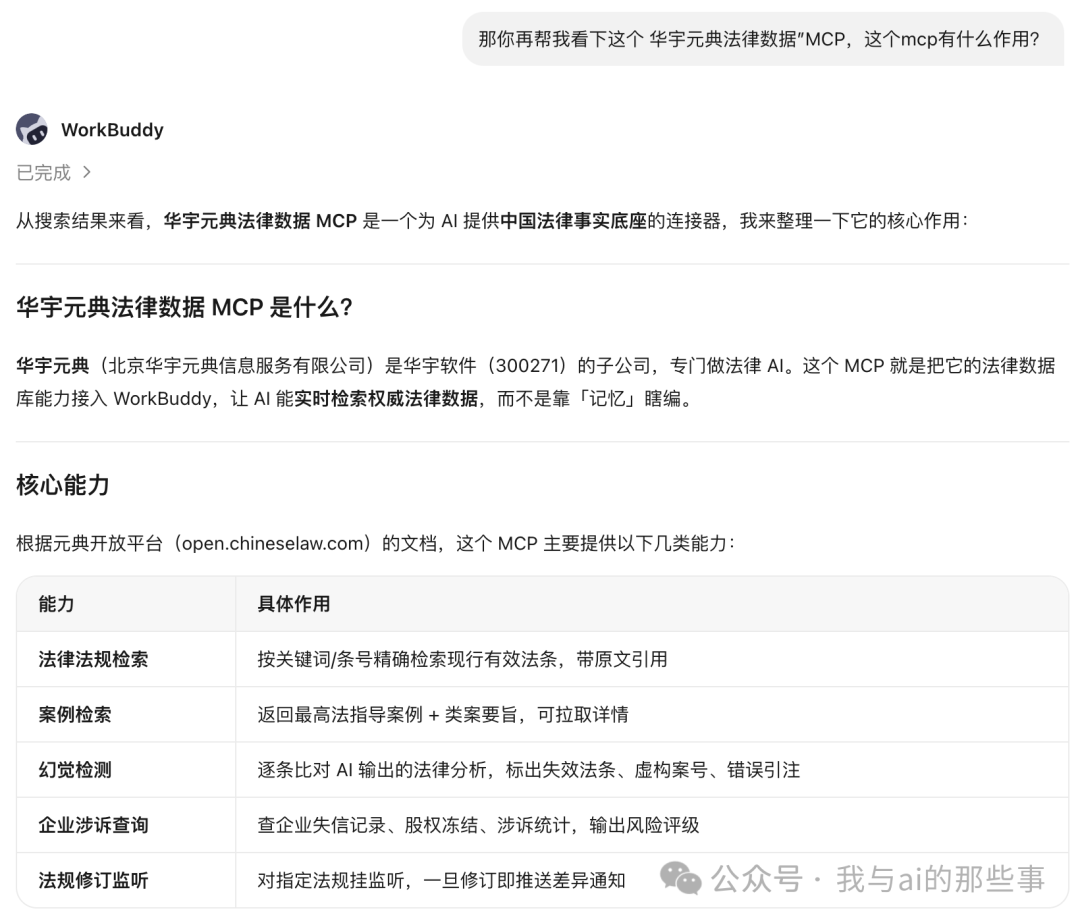The height and width of the screenshot is (923, 1080).
Task: Click the bold 华宇元典 company name in the paragraph
Action: tap(52, 365)
